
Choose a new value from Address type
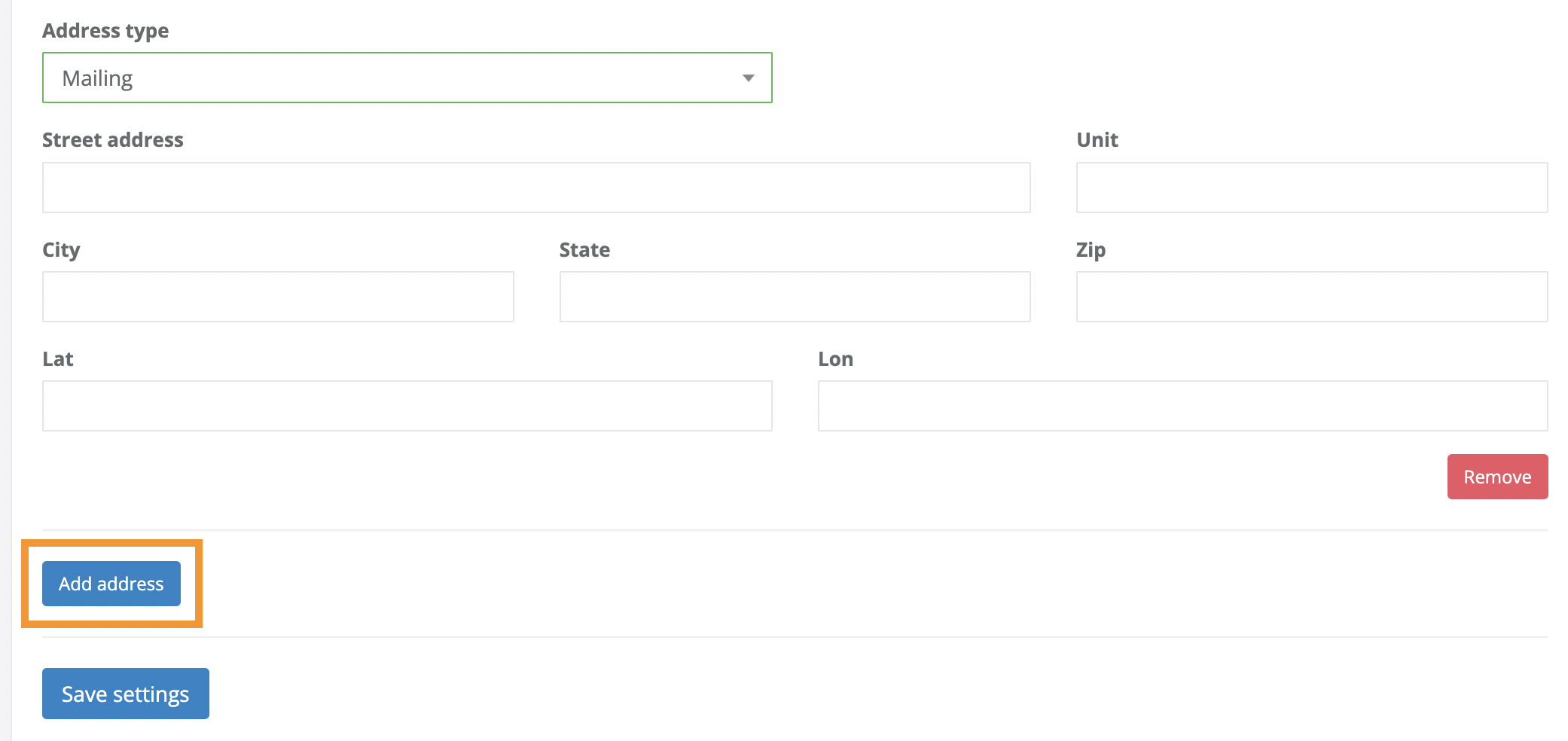407,77
